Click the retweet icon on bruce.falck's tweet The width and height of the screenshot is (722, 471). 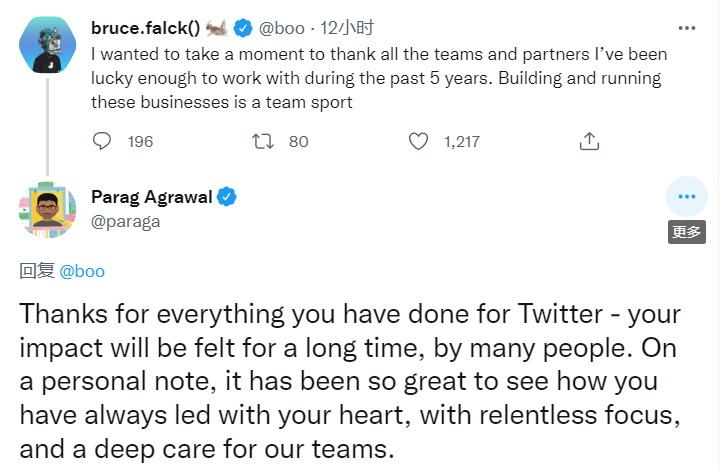(262, 142)
